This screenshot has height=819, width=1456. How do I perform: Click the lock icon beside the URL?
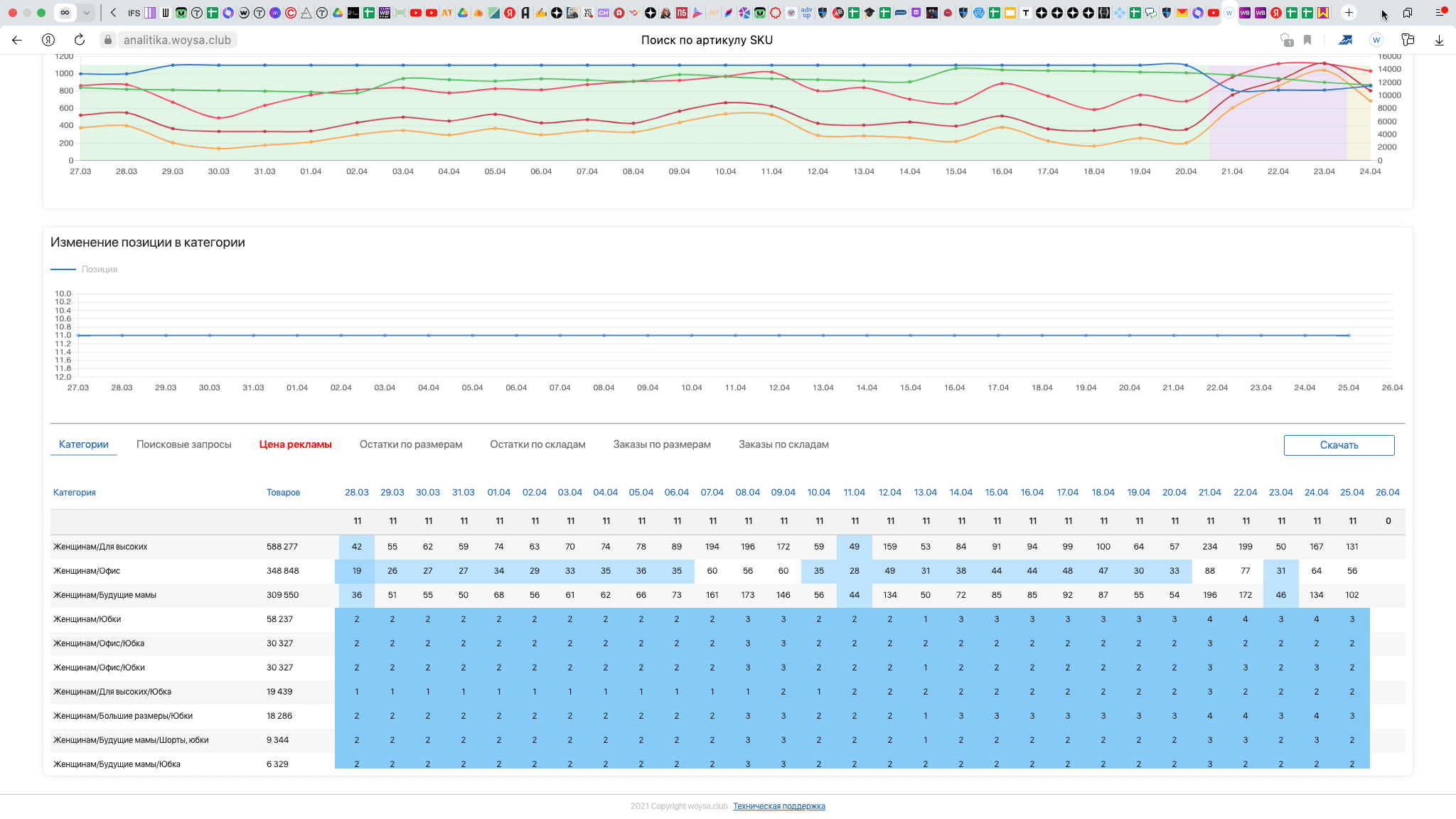coord(108,41)
